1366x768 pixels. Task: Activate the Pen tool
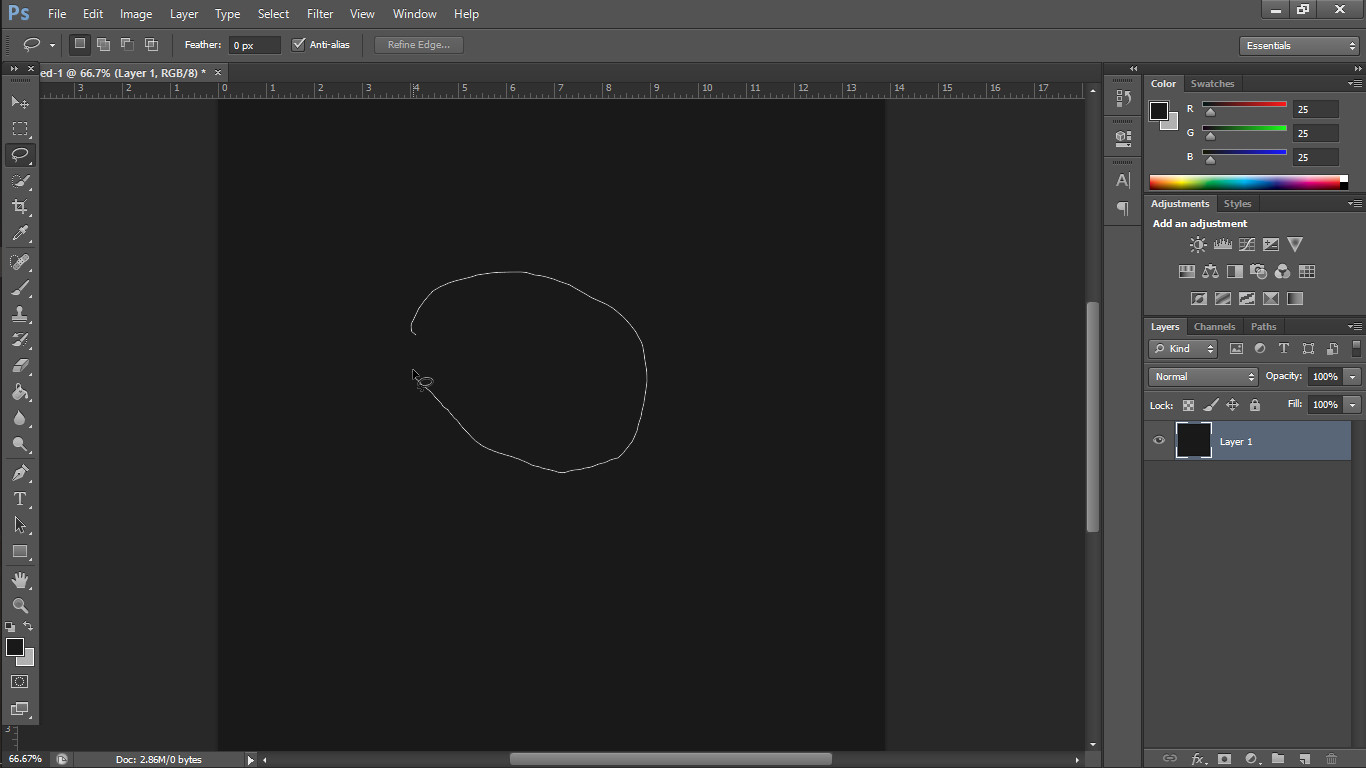20,473
